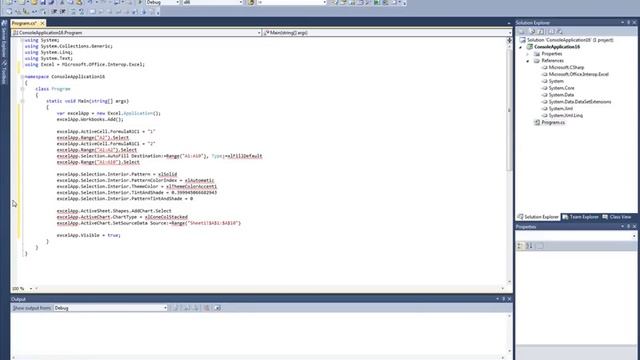Click View Class Diagram icon in Solution Explorer

click(560, 31)
